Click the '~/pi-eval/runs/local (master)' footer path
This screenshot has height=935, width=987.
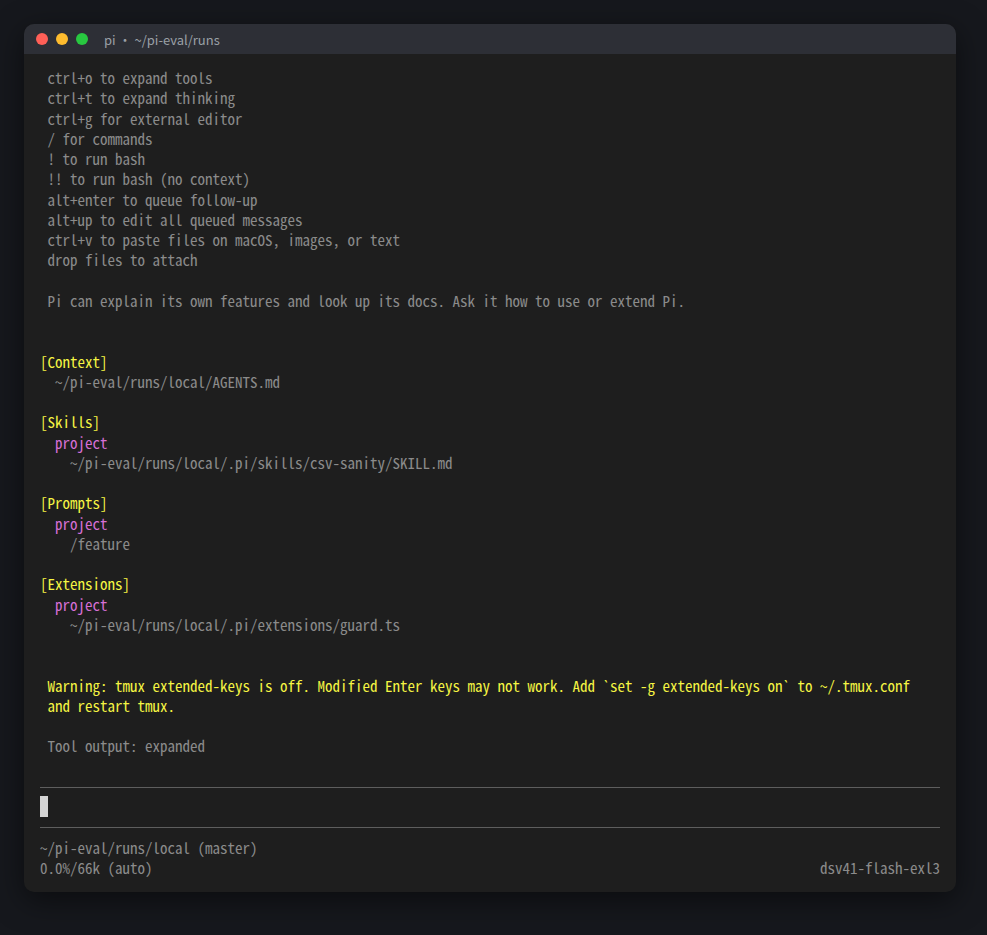coord(149,849)
